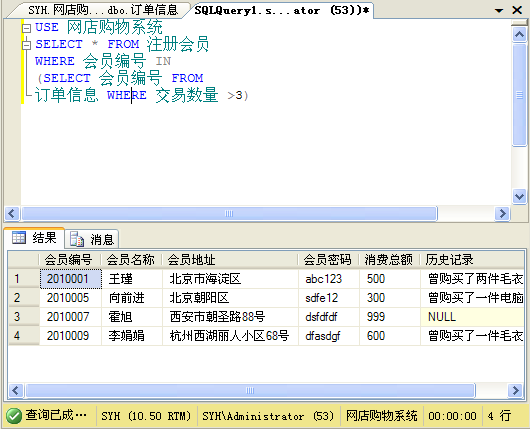The height and width of the screenshot is (429, 530).
Task: Click the editor window splitter handle
Action: [x=519, y=22]
